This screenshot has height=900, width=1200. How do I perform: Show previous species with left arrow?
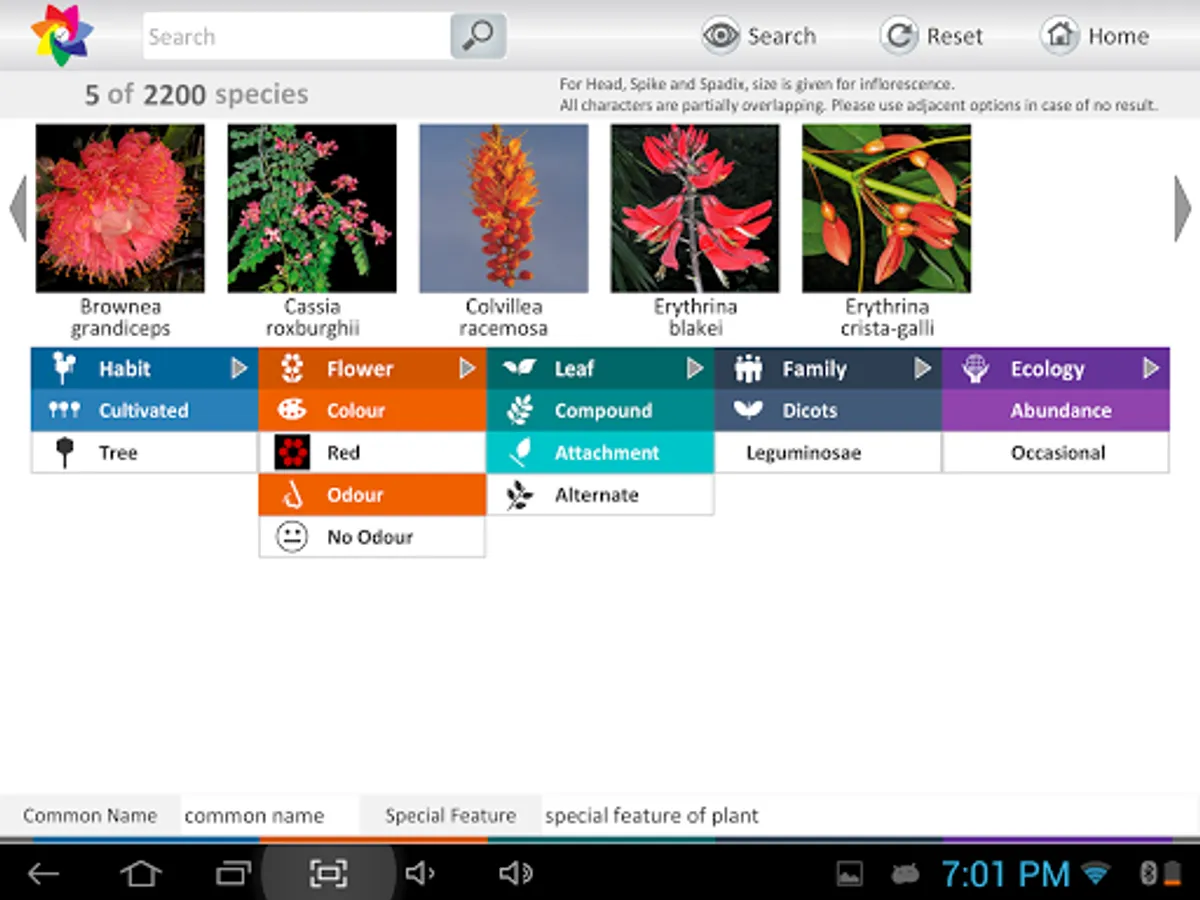[17, 208]
